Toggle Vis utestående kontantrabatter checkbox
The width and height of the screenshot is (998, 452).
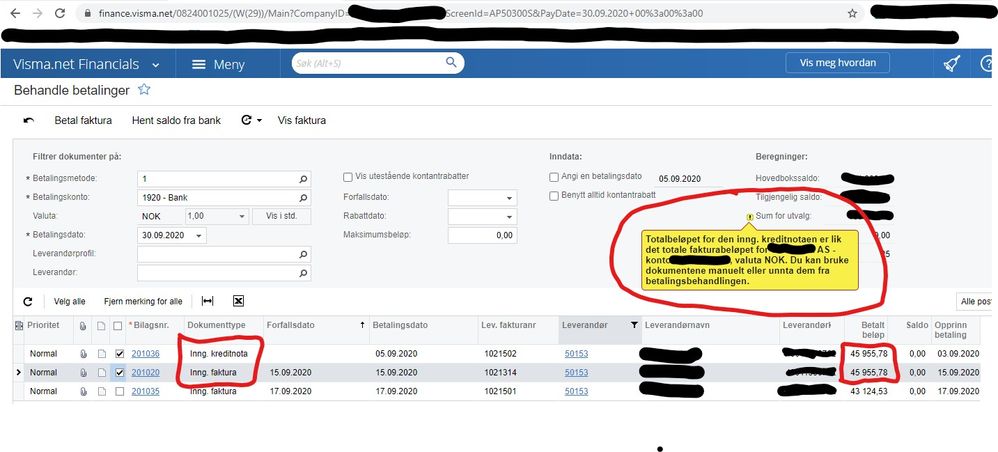tap(348, 177)
